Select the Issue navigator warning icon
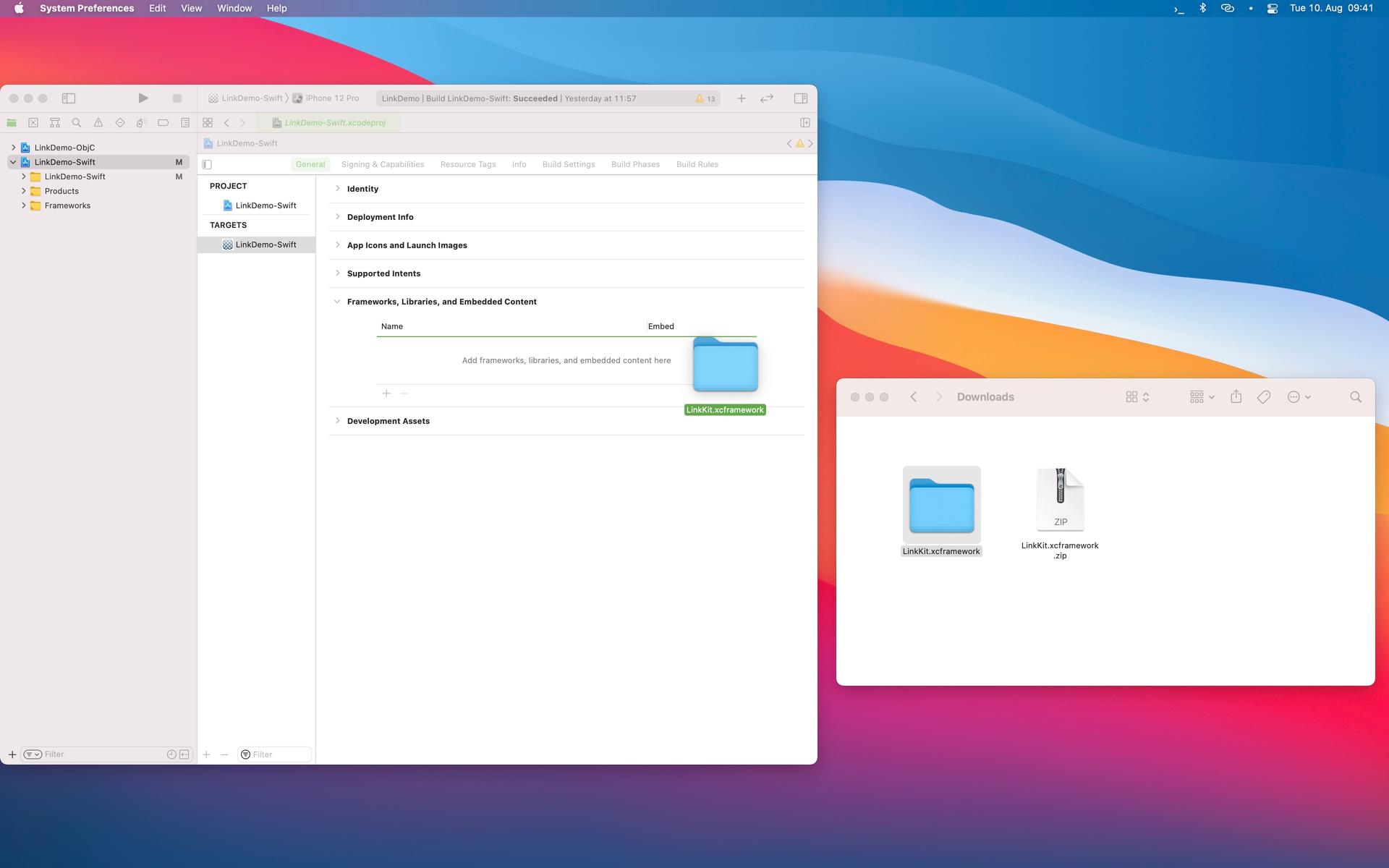The image size is (1389, 868). [98, 123]
